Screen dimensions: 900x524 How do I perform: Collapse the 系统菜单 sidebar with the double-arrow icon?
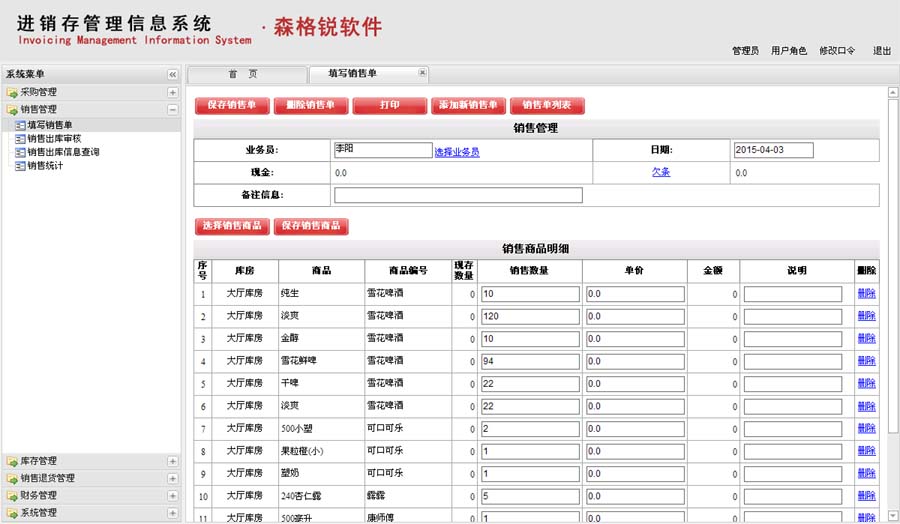[172, 75]
